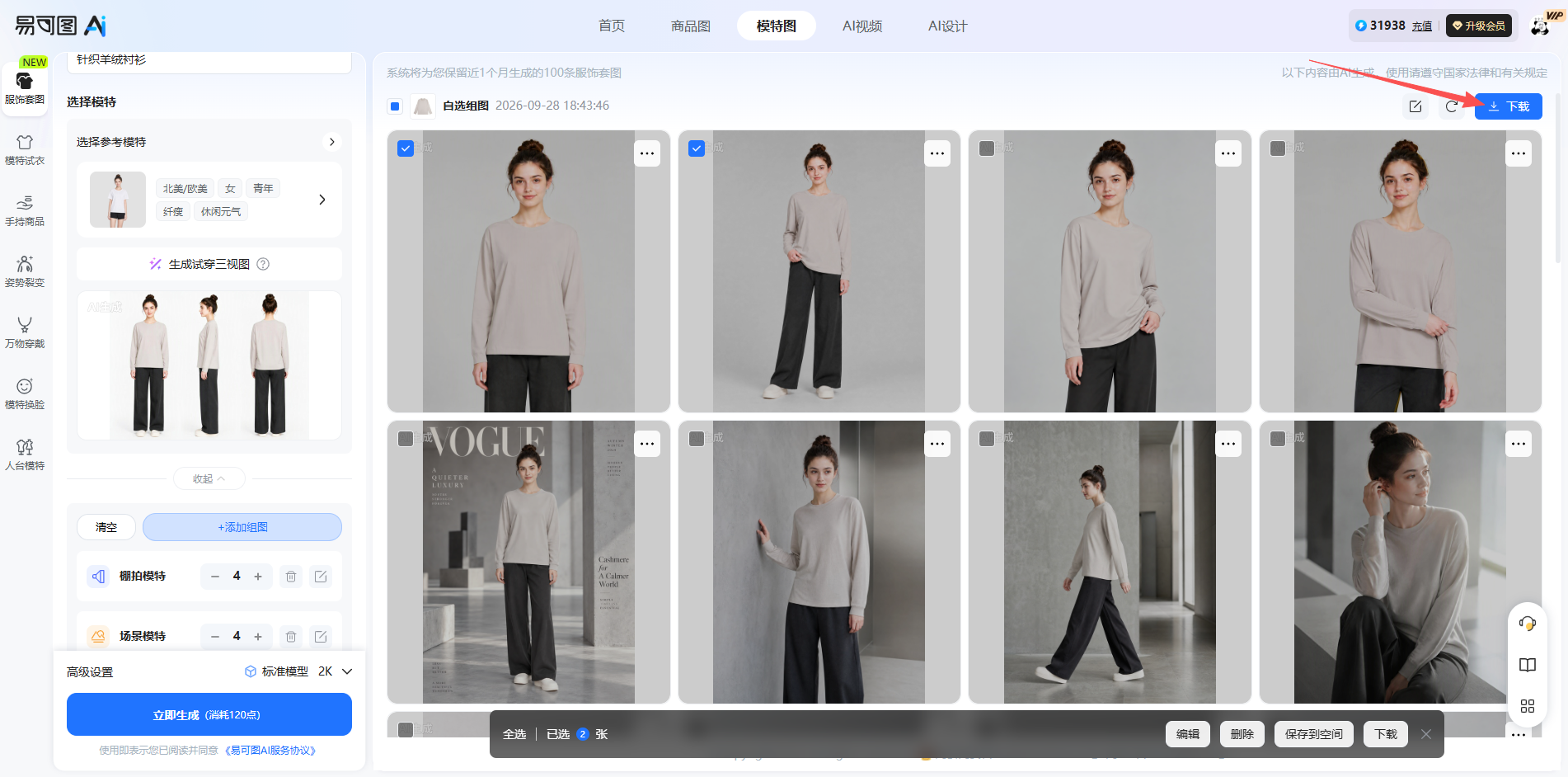Viewport: 1568px width, 777px height.
Task: Switch to the AI视频 tab
Action: pyautogui.click(x=862, y=26)
